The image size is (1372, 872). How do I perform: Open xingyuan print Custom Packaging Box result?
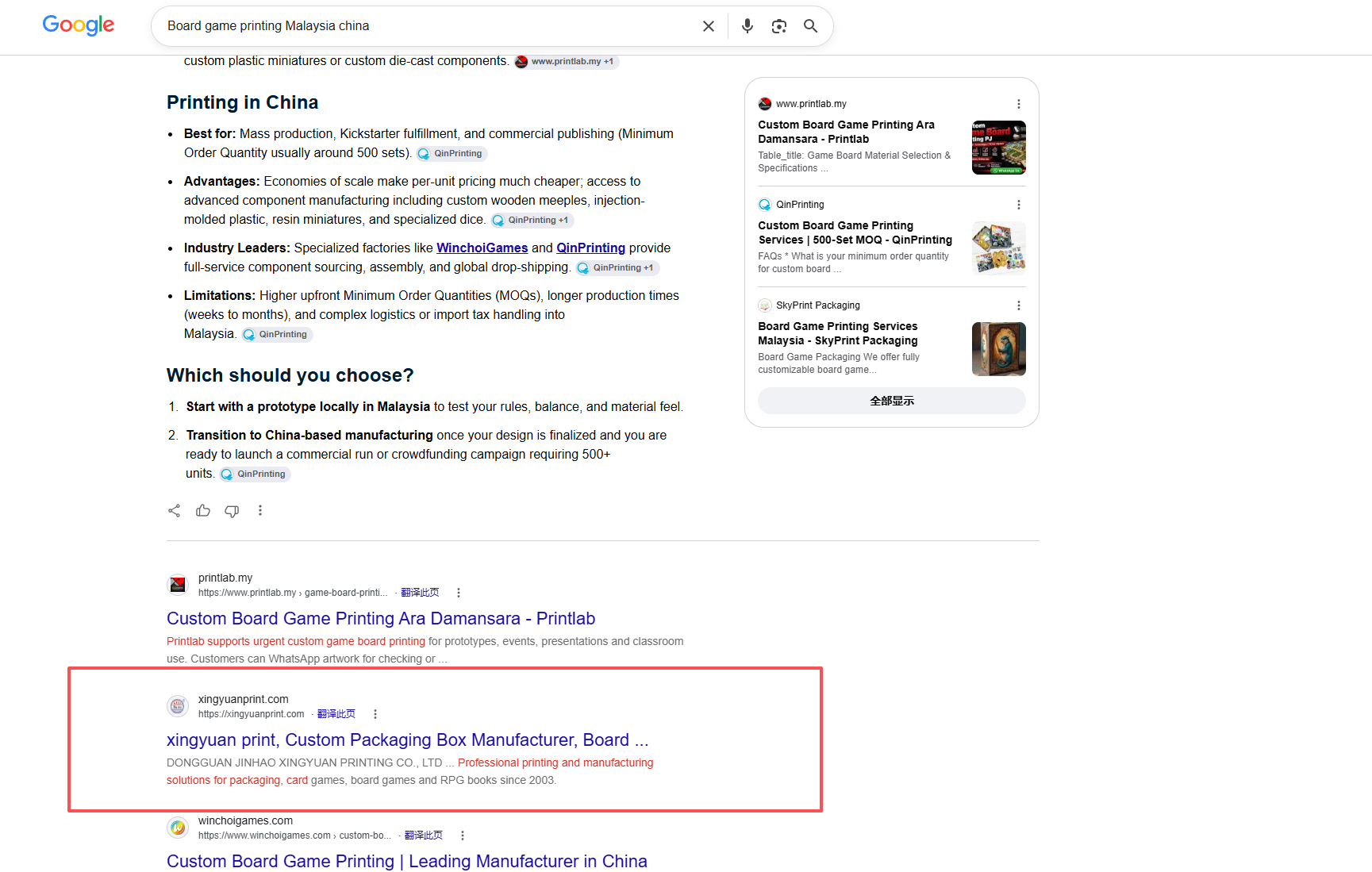pos(408,739)
